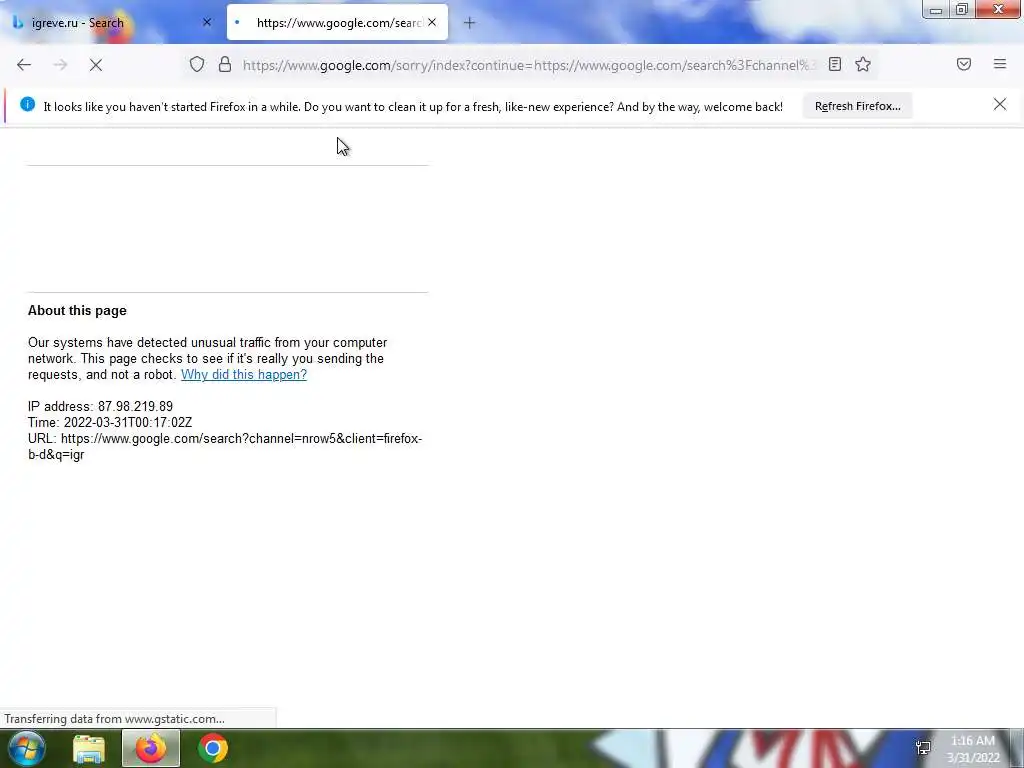This screenshot has height=768, width=1024.
Task: Restore down the Firefox window
Action: tap(962, 10)
